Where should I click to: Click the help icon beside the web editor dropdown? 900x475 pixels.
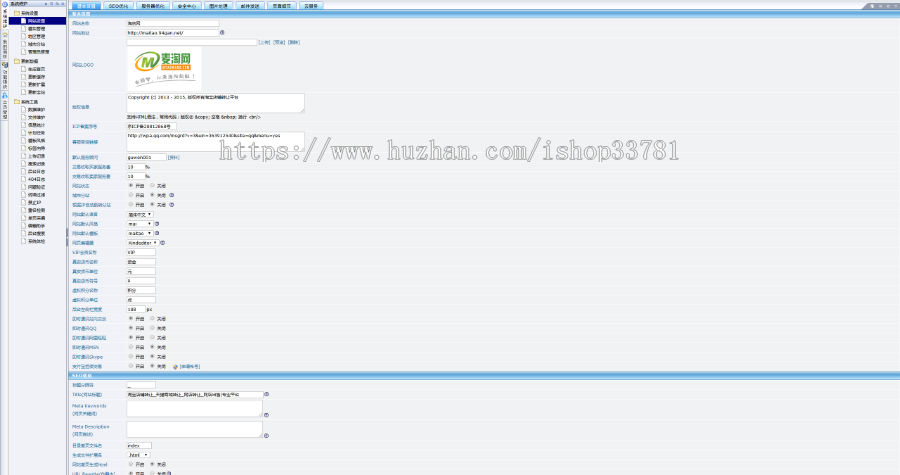tap(162, 243)
